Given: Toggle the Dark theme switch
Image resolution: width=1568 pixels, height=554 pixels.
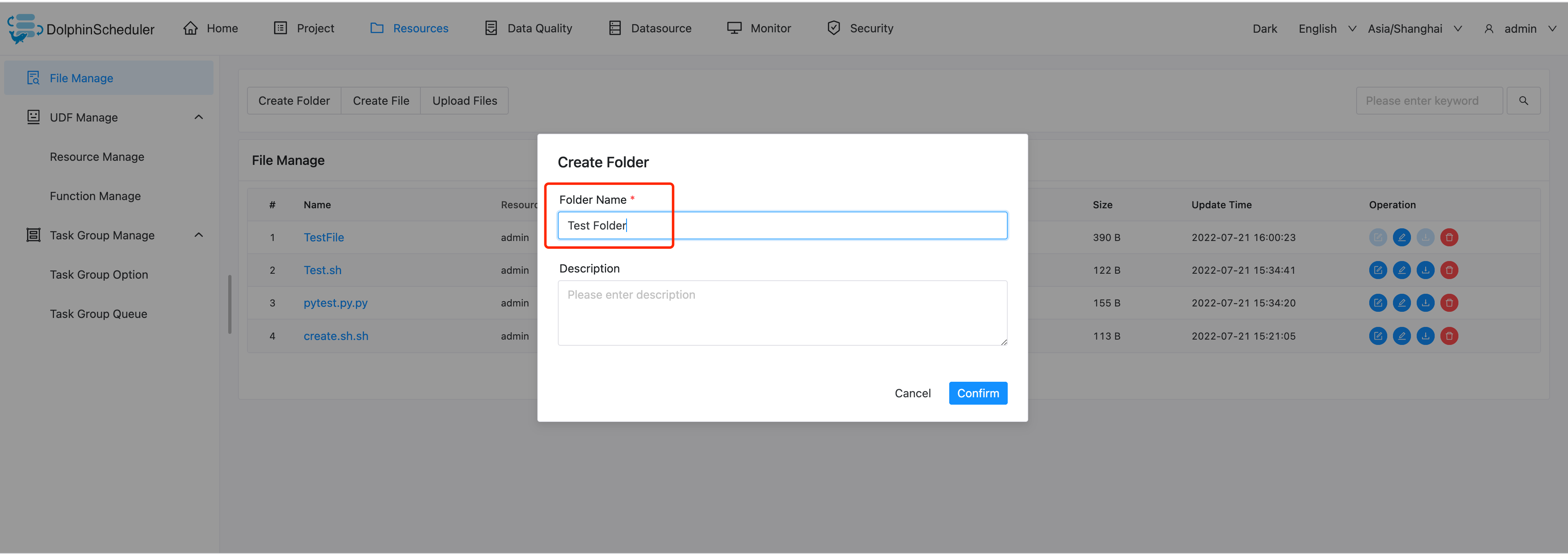Looking at the screenshot, I should (x=1264, y=29).
